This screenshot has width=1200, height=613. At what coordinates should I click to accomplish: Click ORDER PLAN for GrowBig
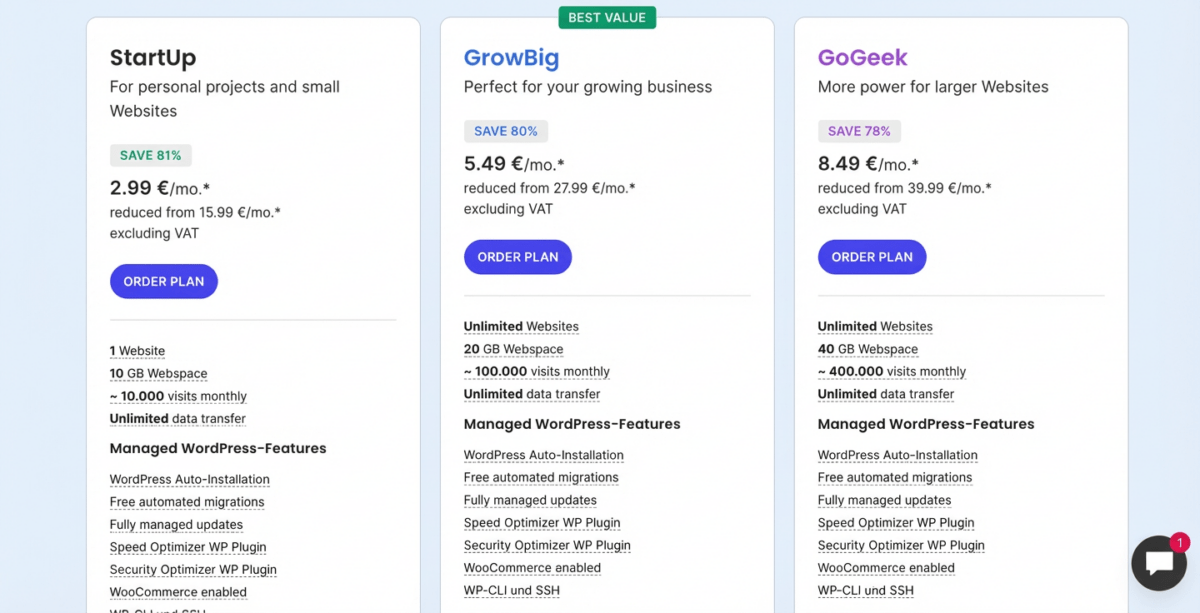pyautogui.click(x=517, y=256)
